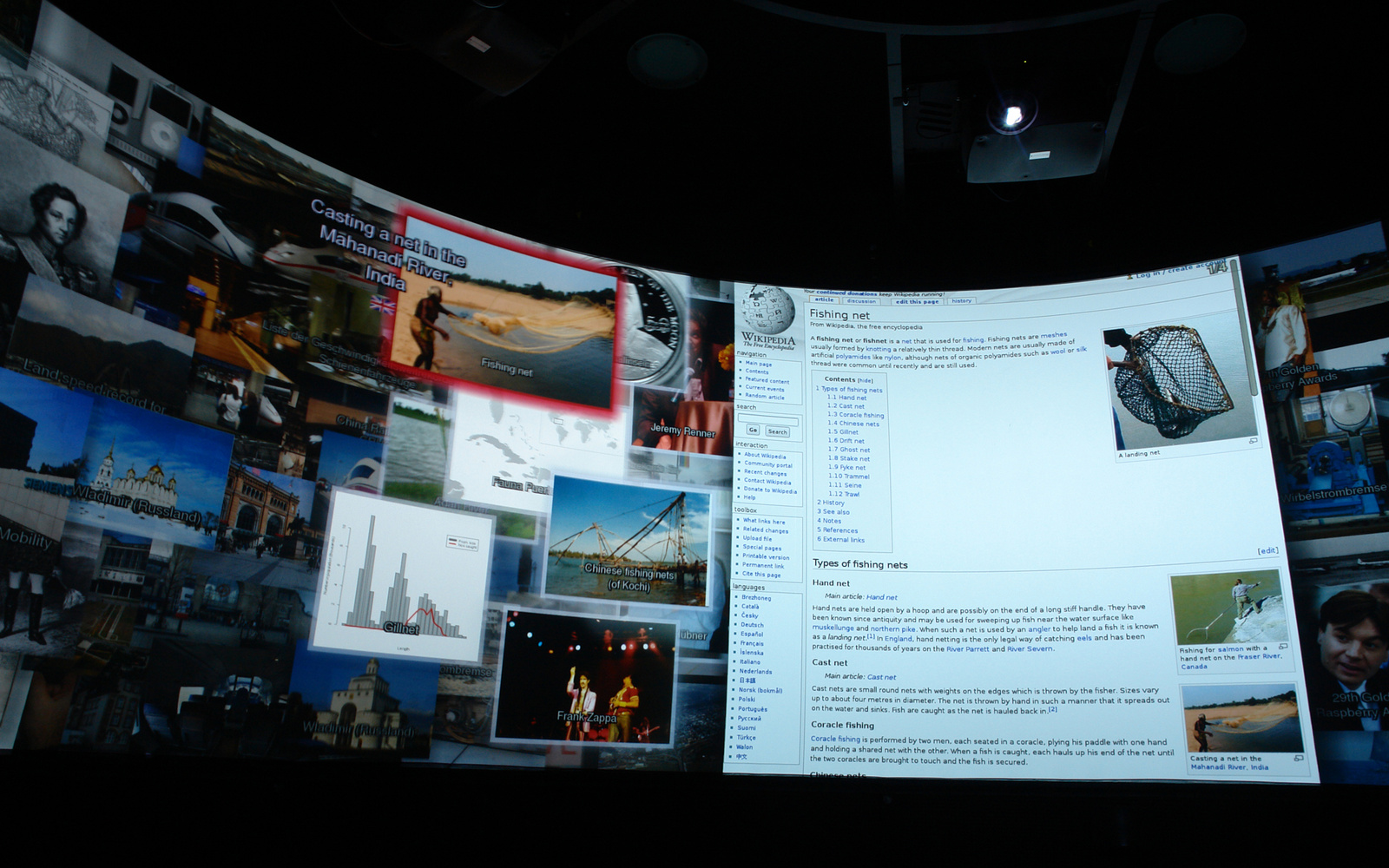The width and height of the screenshot is (1389, 868).
Task: Click the [edit] section link
Action: (1267, 550)
